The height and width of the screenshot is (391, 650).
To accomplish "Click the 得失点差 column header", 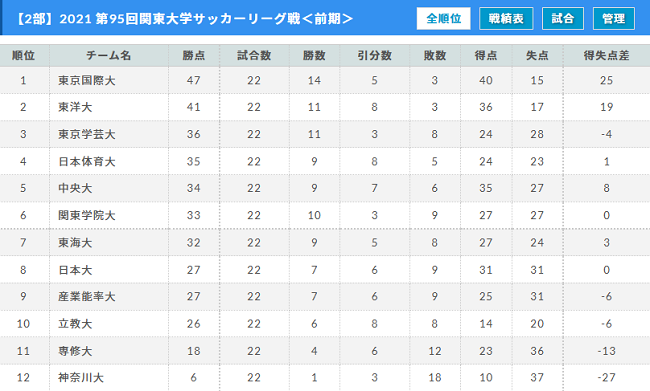I will (x=606, y=56).
